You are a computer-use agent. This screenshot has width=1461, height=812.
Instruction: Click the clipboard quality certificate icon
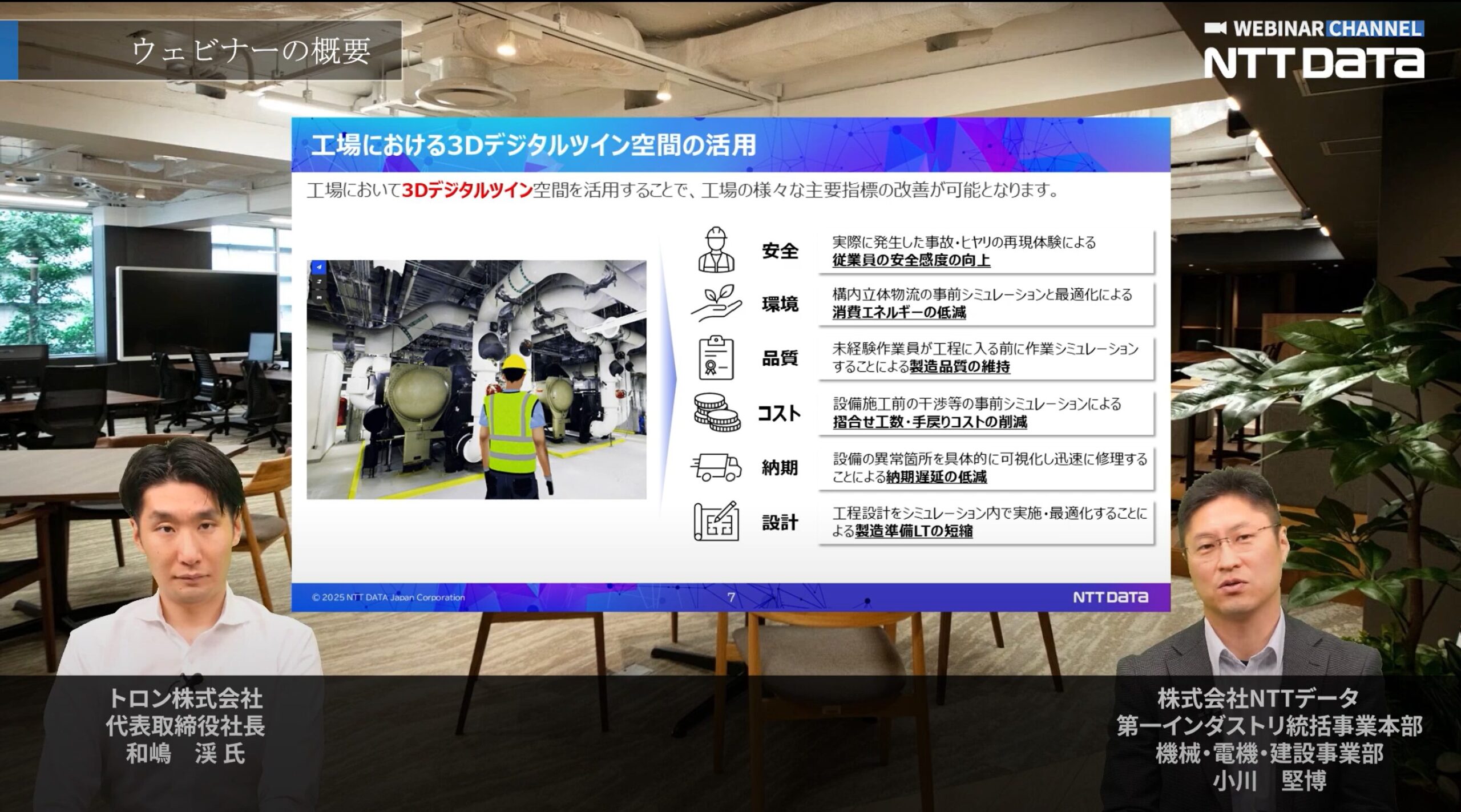pos(716,358)
